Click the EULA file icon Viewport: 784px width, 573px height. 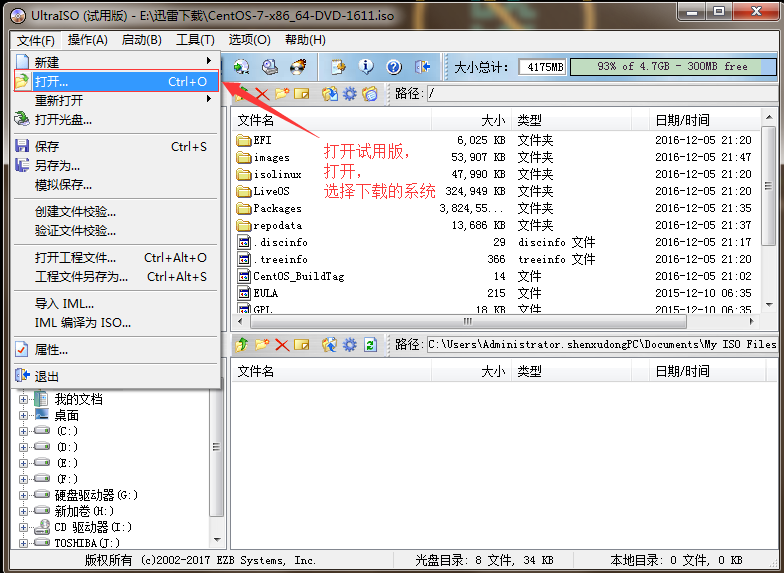click(244, 293)
